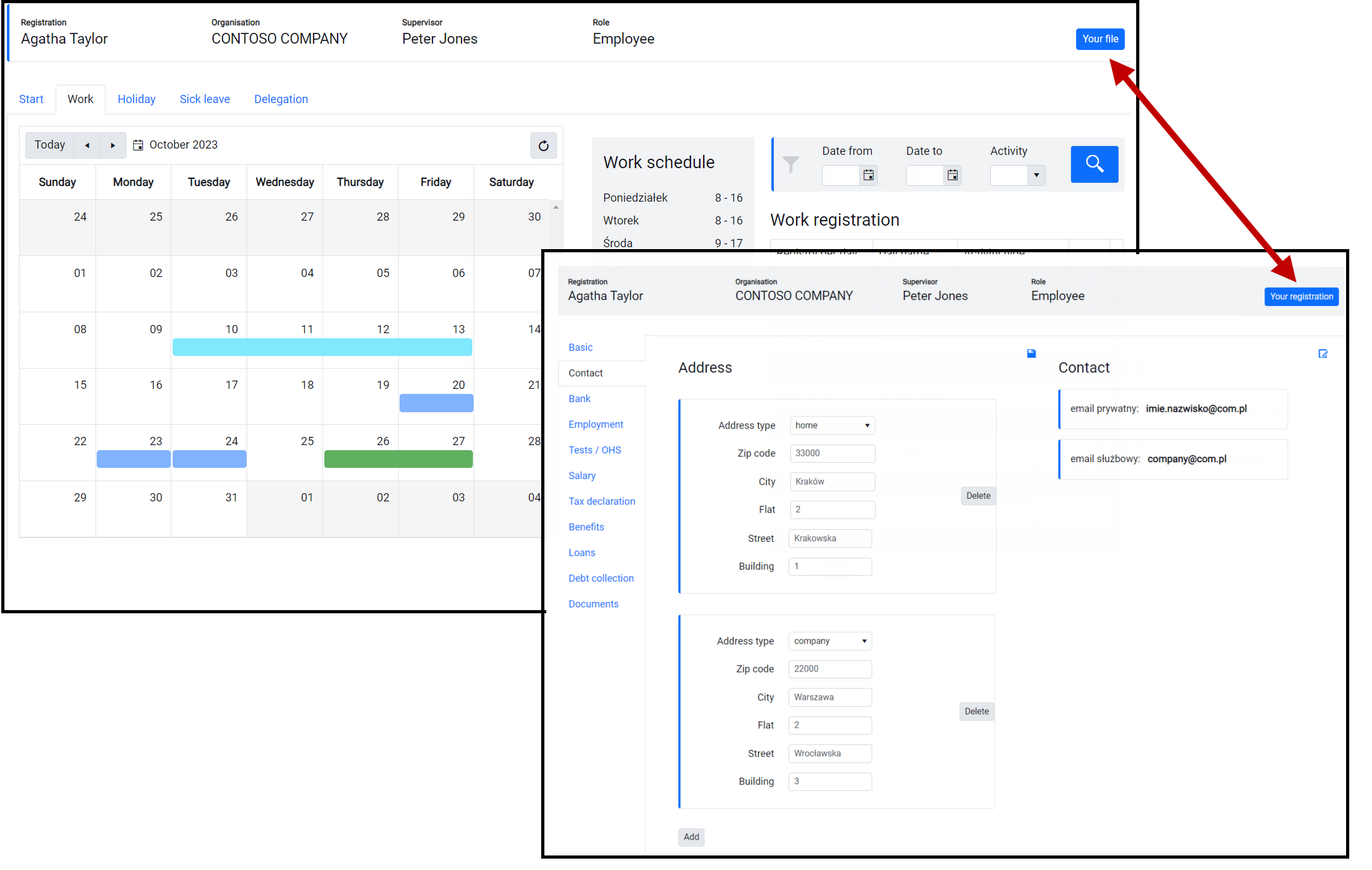Click the Your file button
The height and width of the screenshot is (870, 1372).
(1100, 39)
